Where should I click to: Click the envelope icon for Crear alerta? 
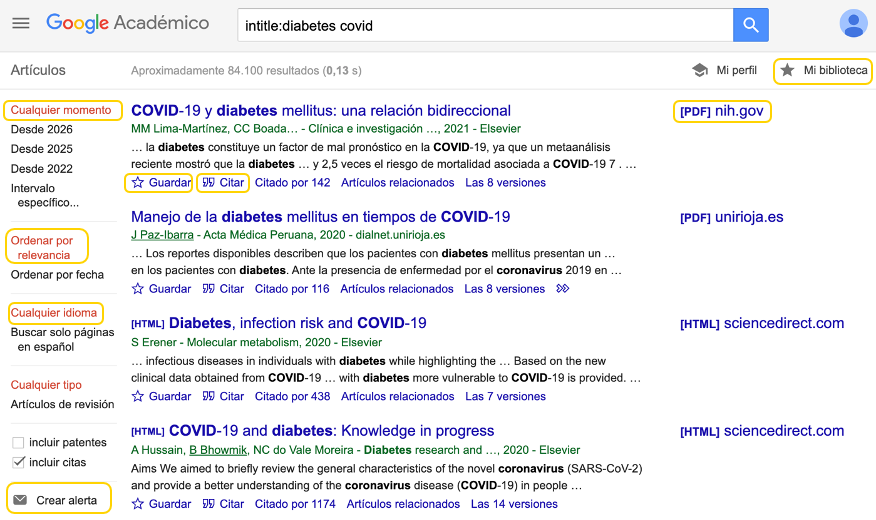pyautogui.click(x=20, y=500)
